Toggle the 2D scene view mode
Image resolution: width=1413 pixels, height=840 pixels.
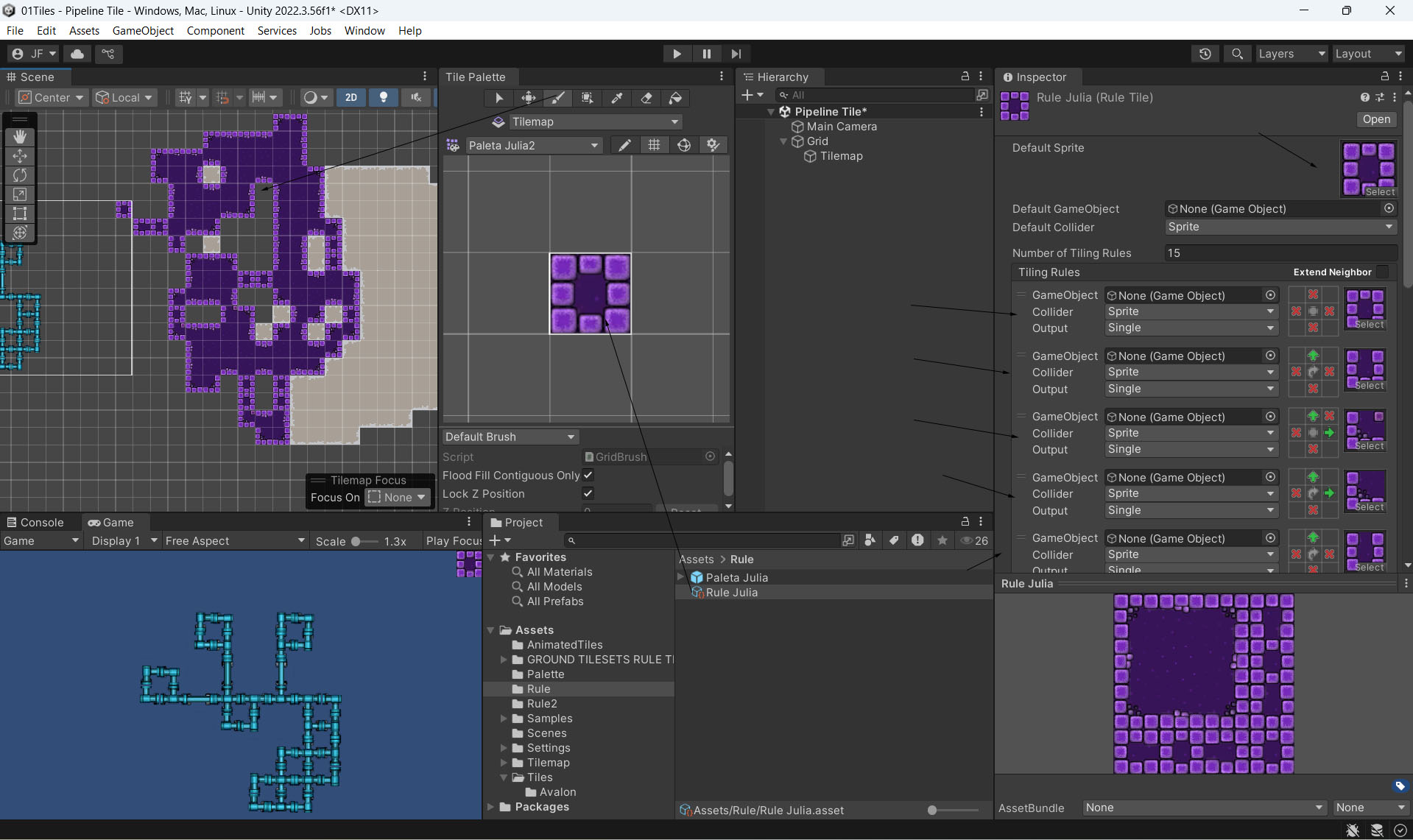coord(351,97)
